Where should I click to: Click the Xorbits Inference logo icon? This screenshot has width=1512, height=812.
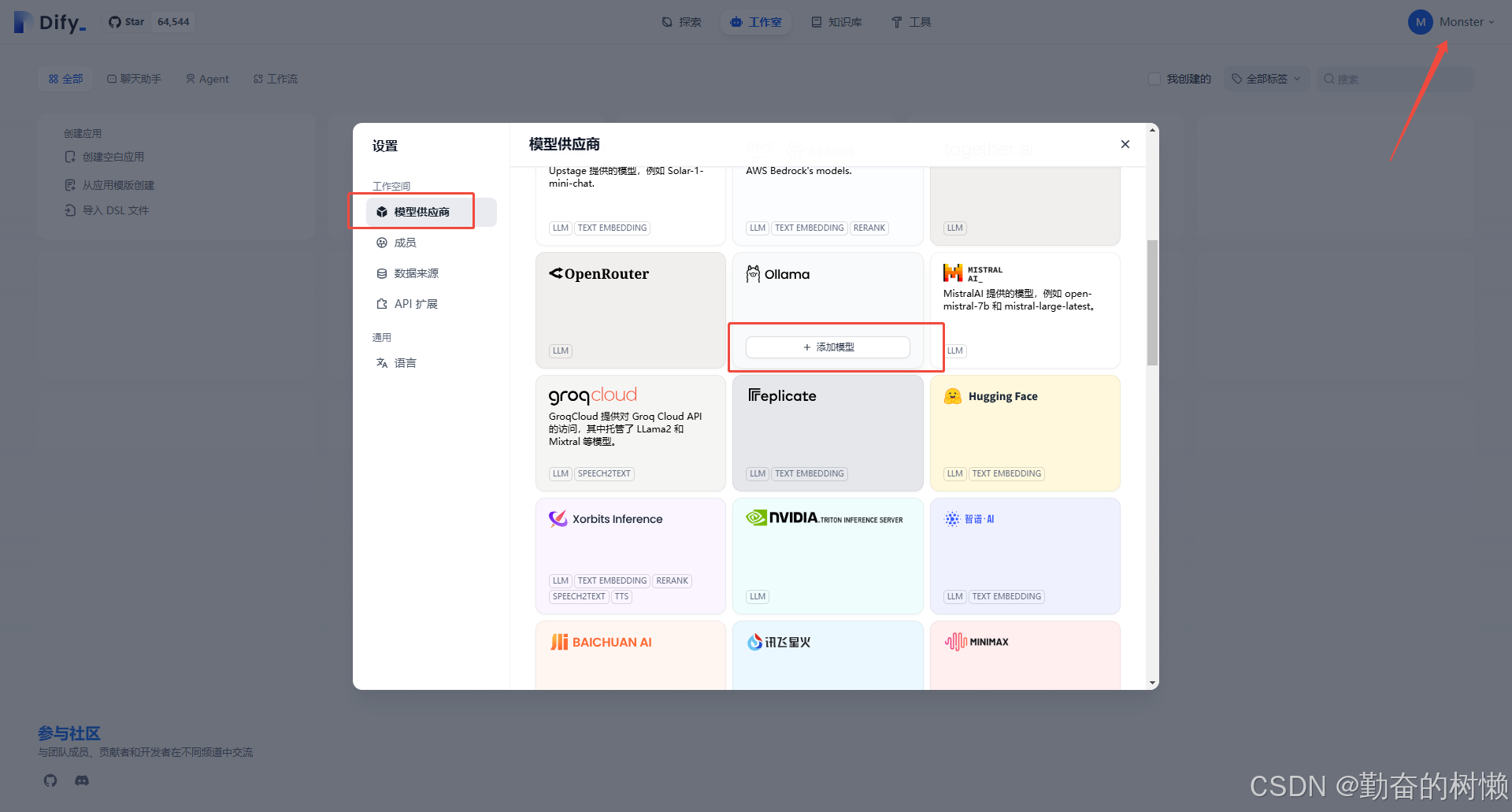coord(558,519)
